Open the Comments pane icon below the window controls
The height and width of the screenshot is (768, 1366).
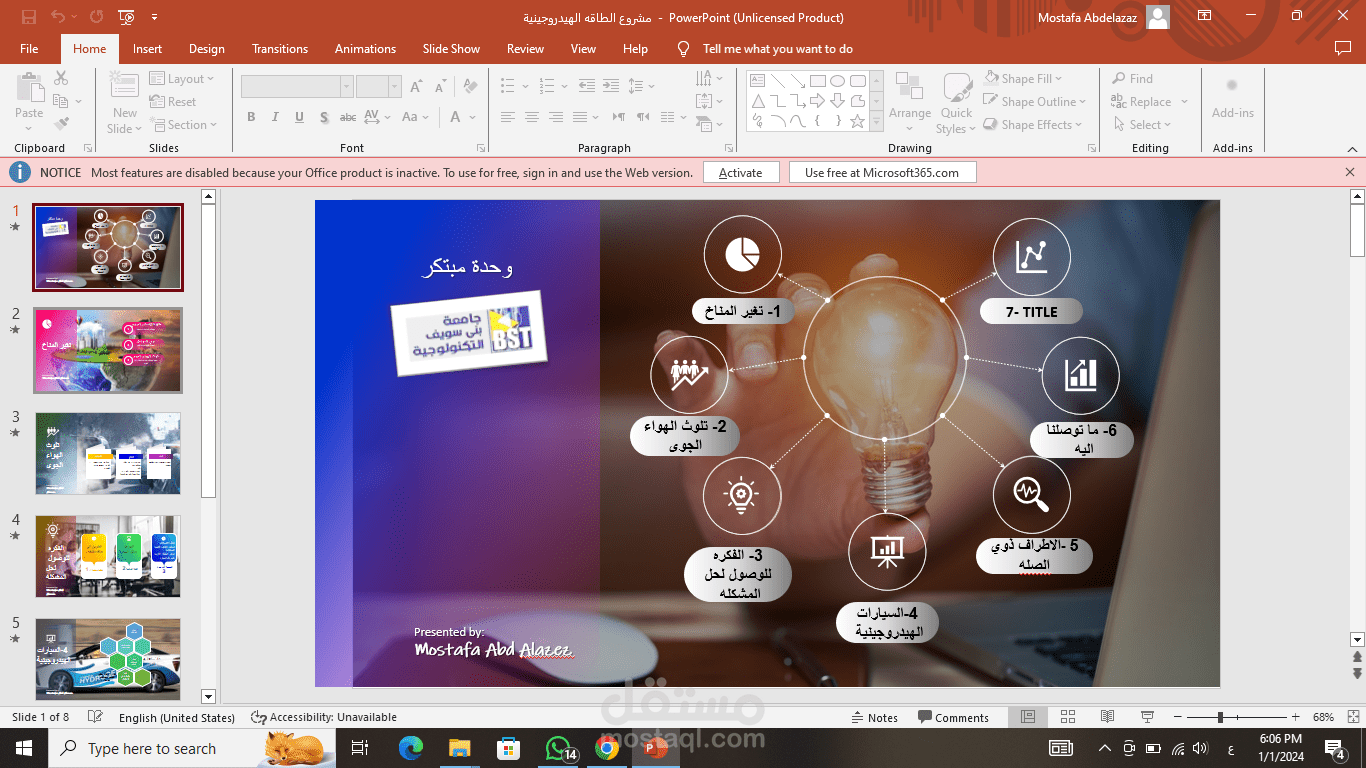coord(1342,48)
